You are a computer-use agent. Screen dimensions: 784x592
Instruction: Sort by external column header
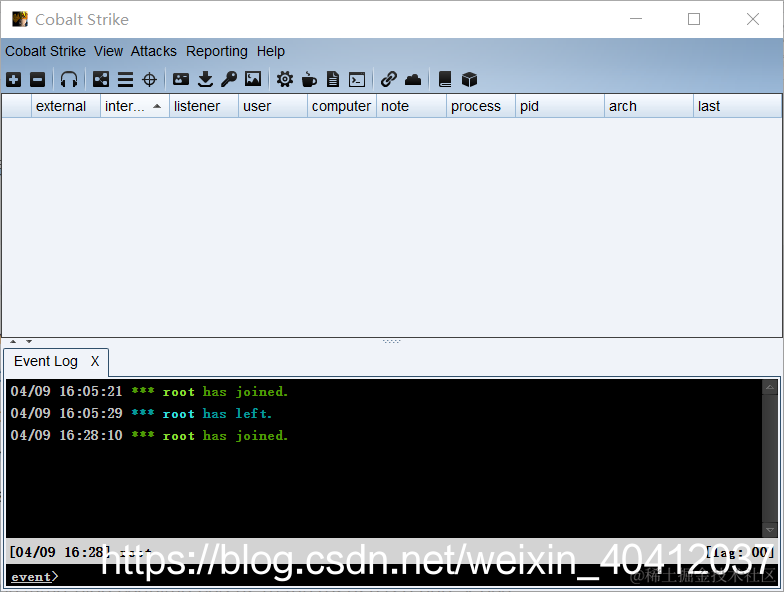[66, 106]
